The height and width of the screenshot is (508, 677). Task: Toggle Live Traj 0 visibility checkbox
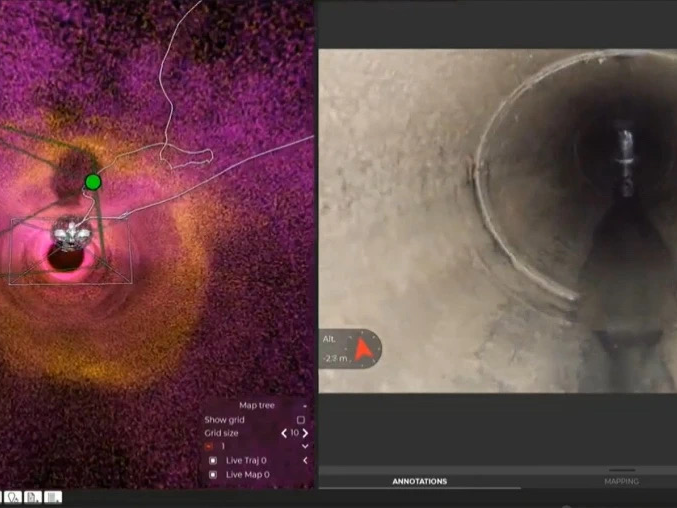[x=213, y=460]
